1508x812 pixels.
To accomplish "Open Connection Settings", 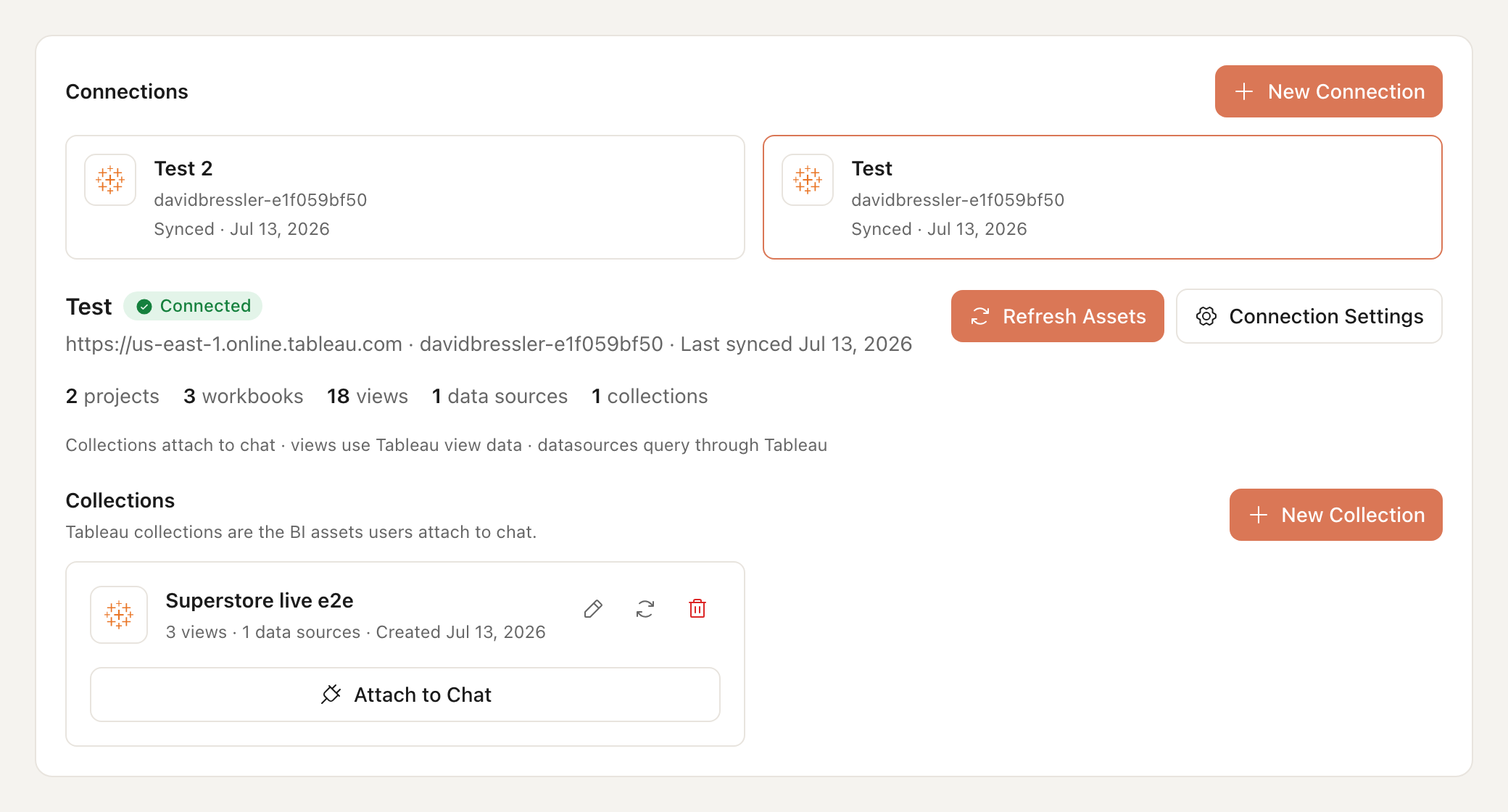I will 1309,316.
